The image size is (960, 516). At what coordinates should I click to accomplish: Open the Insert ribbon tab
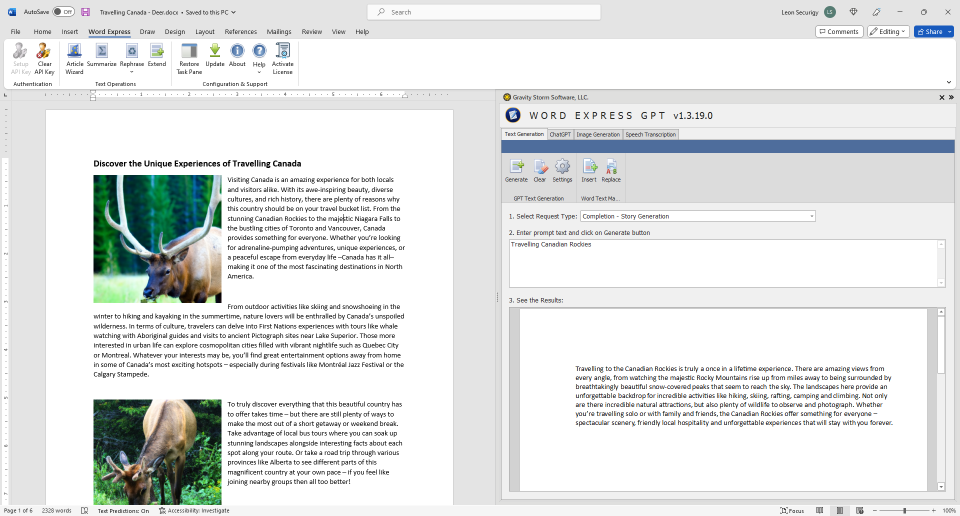click(x=69, y=31)
